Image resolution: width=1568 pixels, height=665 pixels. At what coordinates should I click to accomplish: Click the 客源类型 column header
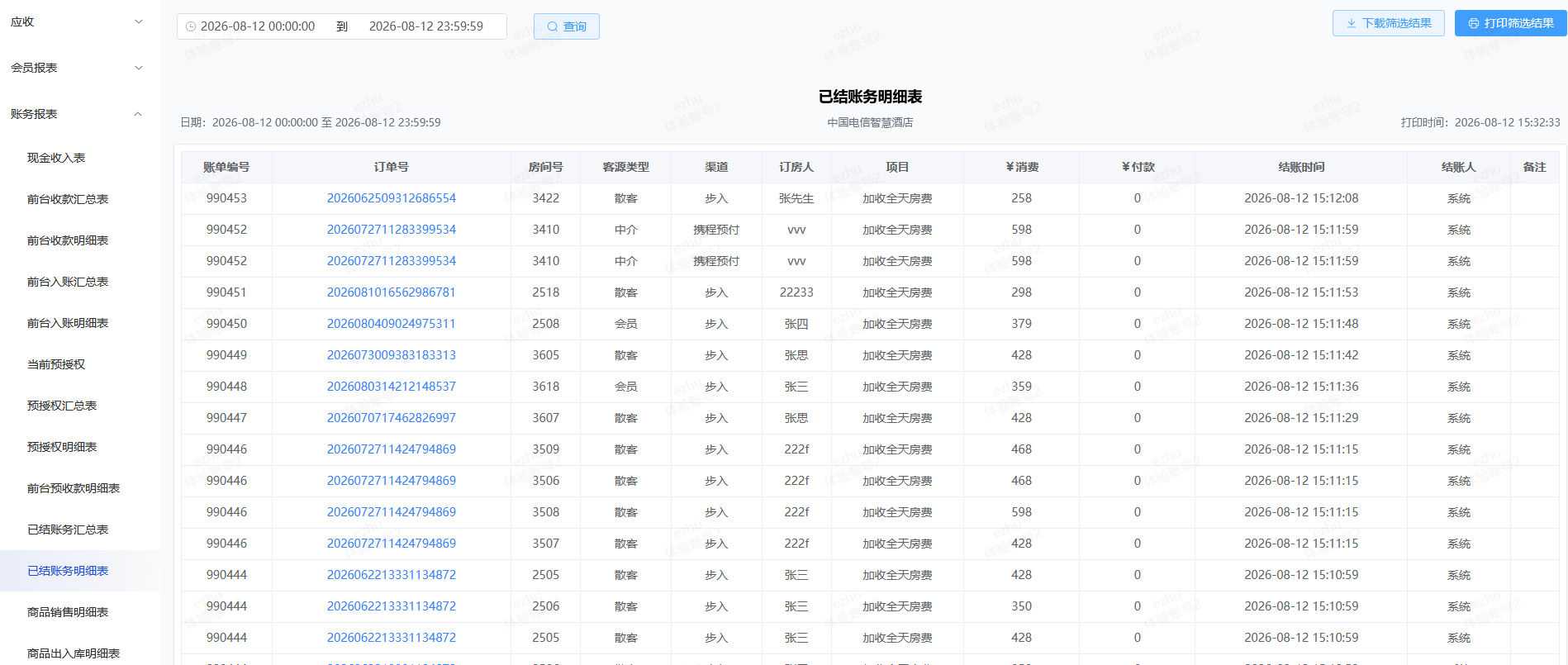[x=626, y=167]
